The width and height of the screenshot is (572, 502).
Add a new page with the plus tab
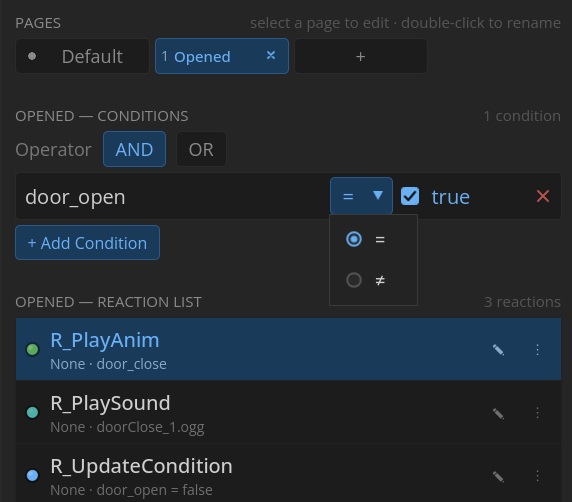click(361, 56)
